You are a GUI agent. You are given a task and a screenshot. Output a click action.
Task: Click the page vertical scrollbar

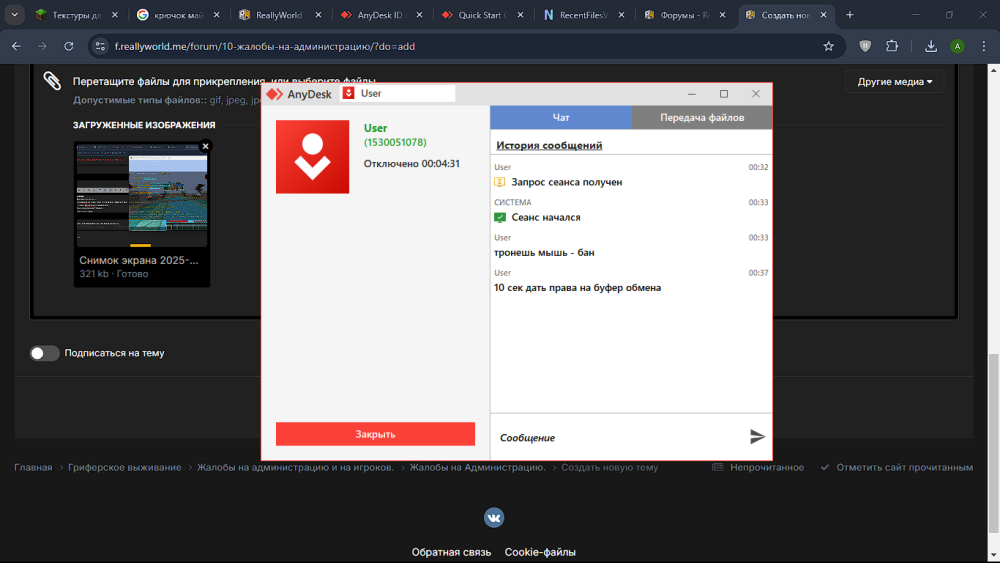(x=993, y=442)
